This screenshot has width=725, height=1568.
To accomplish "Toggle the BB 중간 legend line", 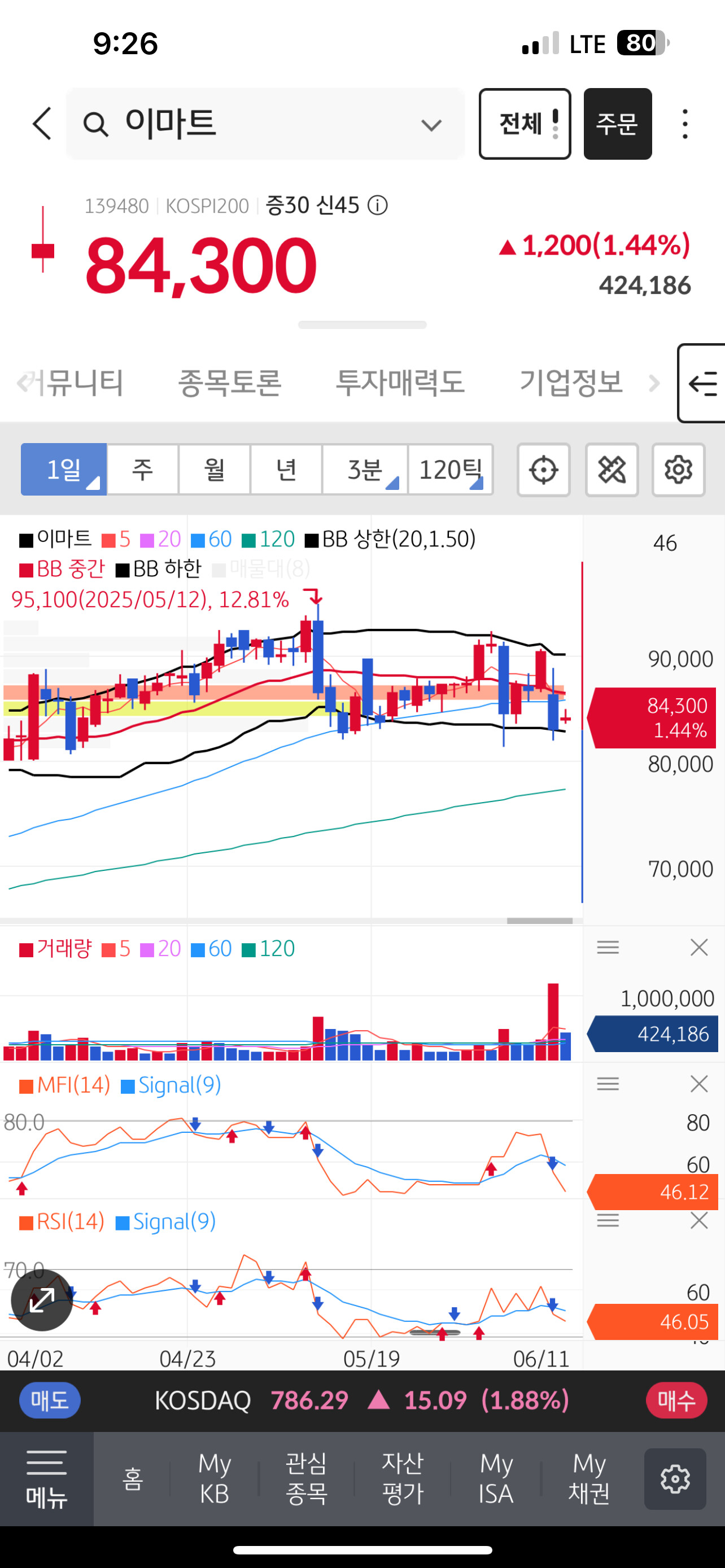I will 62,569.
